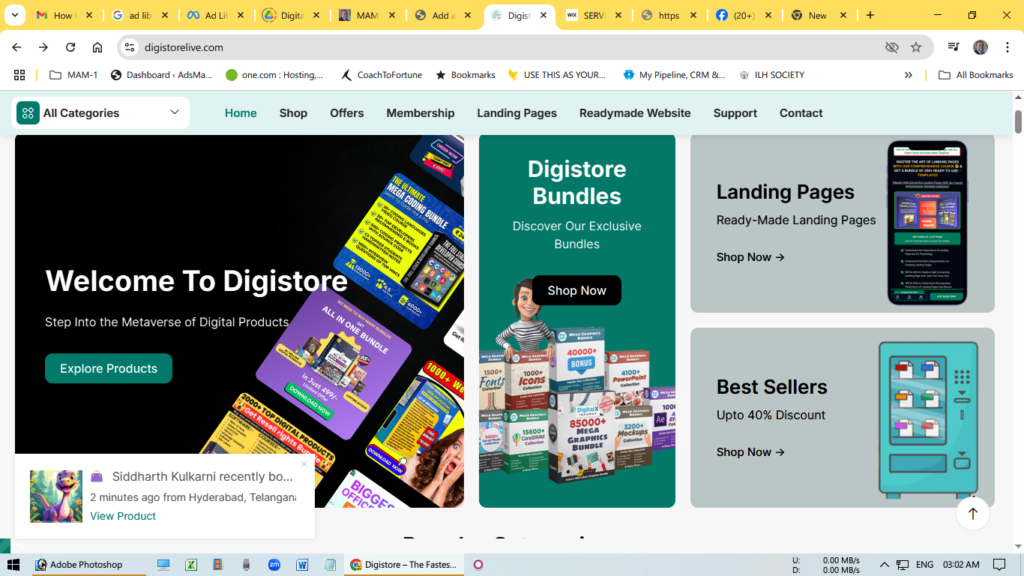Screen dimensions: 1024x576
Task: Click the page vertical scrollbar thumb
Action: tap(1018, 121)
